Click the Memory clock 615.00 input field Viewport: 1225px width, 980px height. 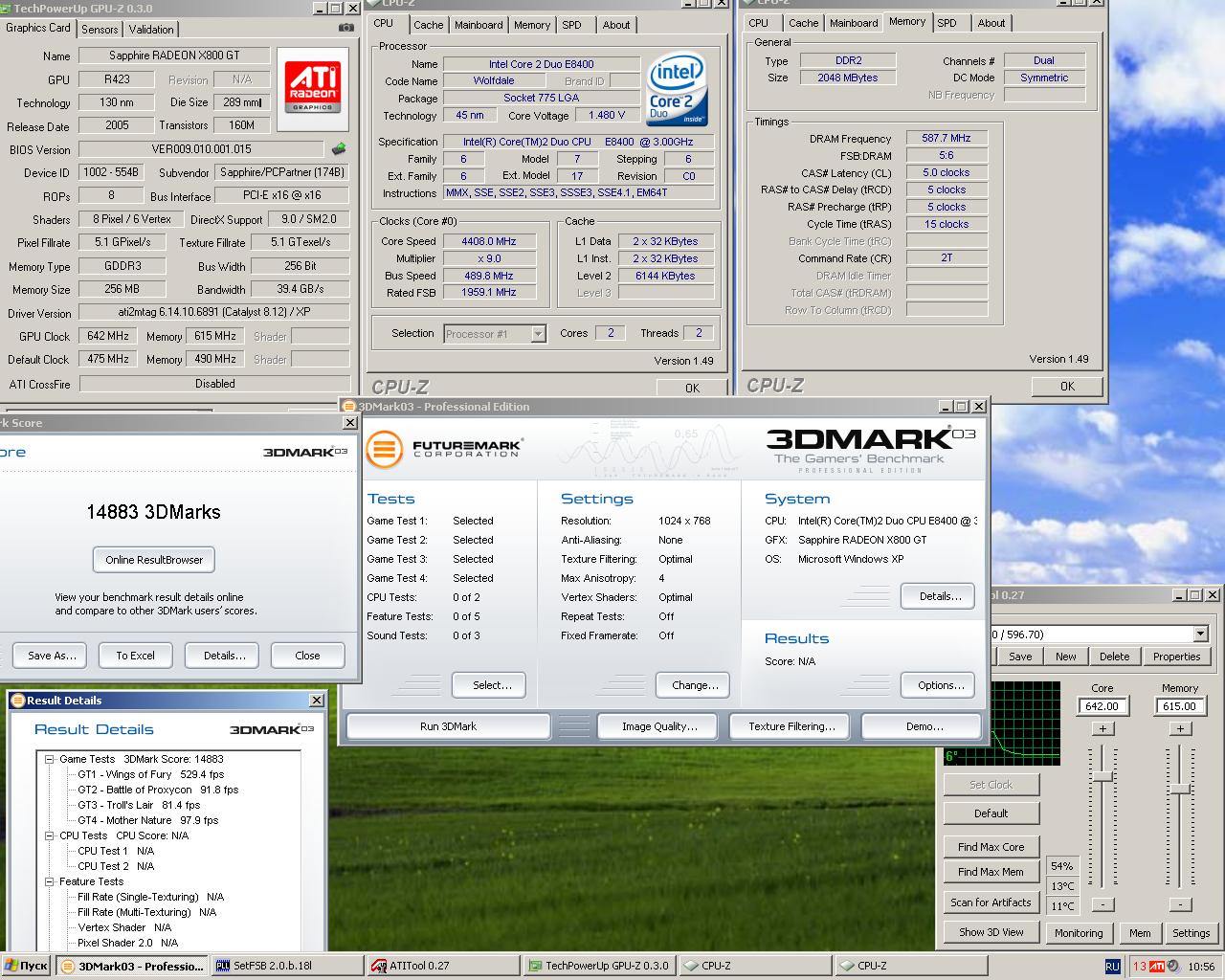tap(1180, 706)
